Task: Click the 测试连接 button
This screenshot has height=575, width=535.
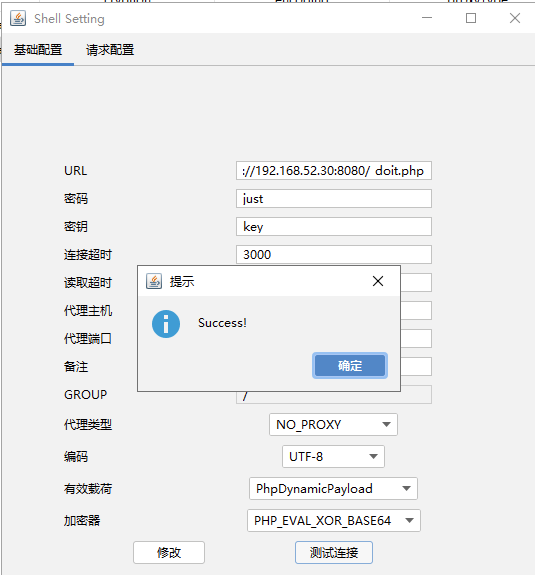Action: point(334,552)
